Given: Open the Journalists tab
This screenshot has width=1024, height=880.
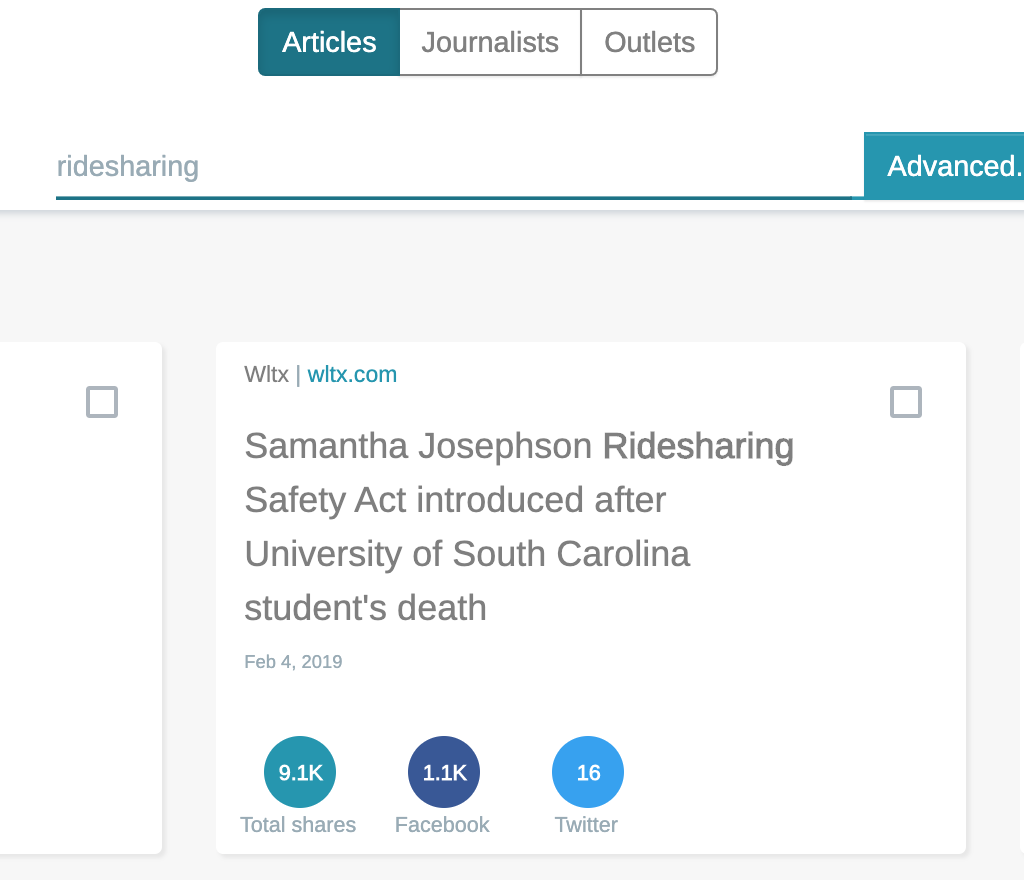Looking at the screenshot, I should (490, 42).
